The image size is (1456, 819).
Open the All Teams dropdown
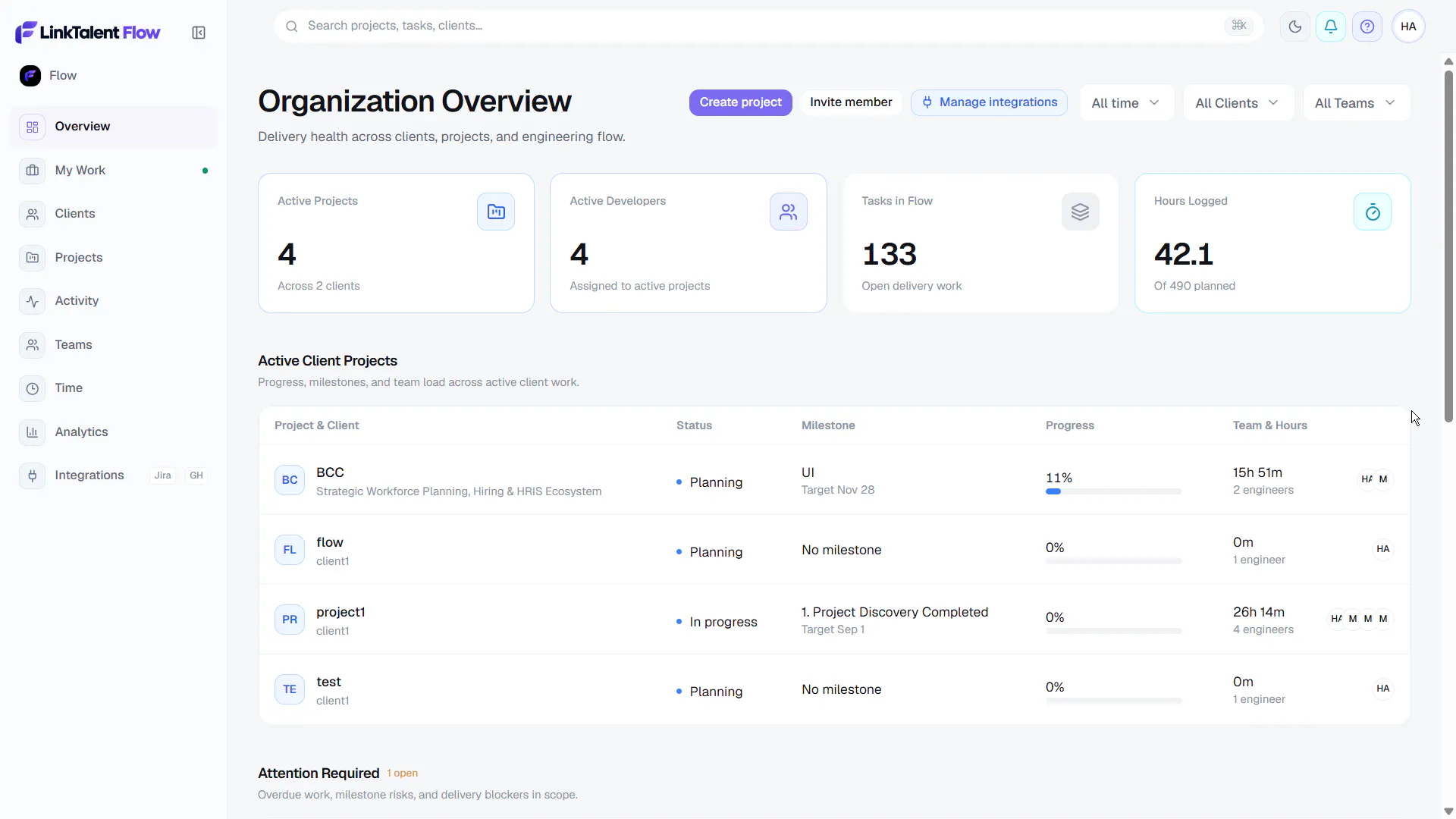pos(1356,102)
